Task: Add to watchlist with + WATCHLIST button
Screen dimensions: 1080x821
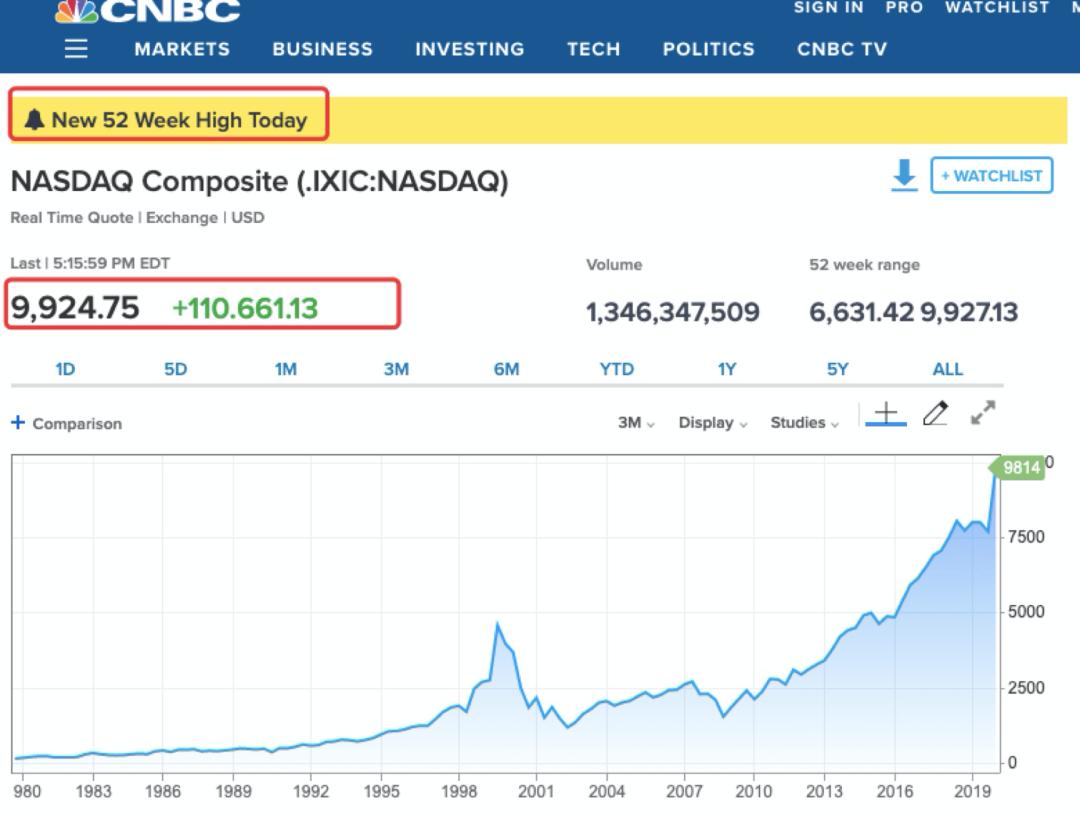Action: [991, 176]
